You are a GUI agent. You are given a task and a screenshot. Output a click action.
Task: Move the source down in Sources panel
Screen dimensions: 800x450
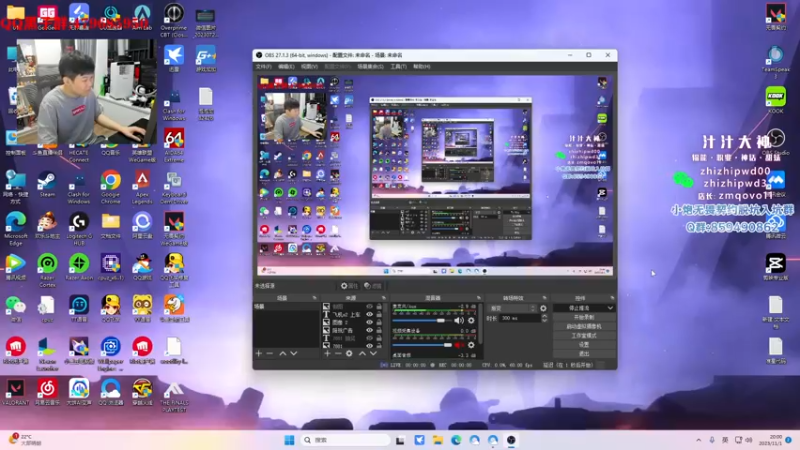click(373, 353)
